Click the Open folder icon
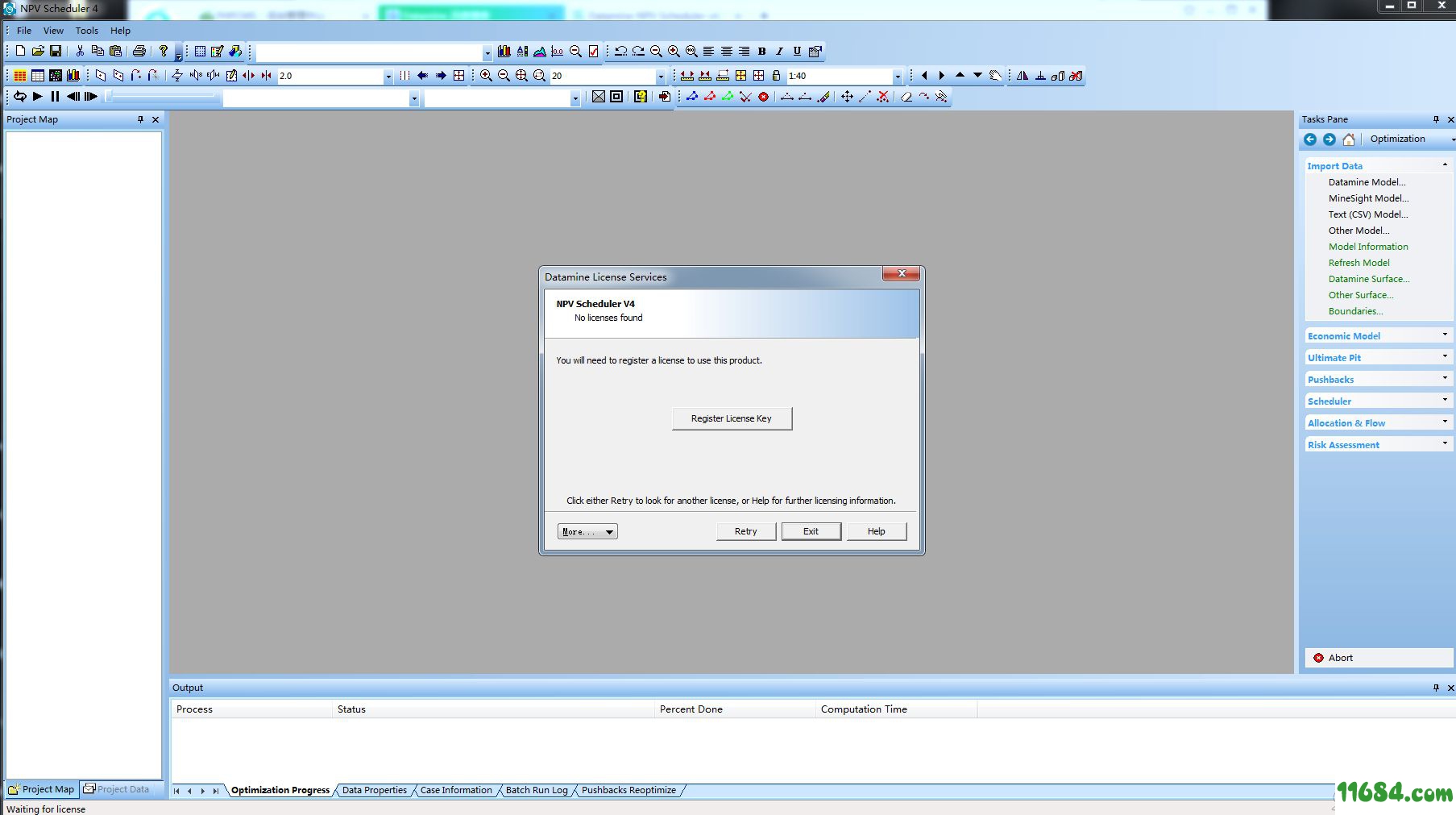Screen dimensions: 1456x815 38,51
